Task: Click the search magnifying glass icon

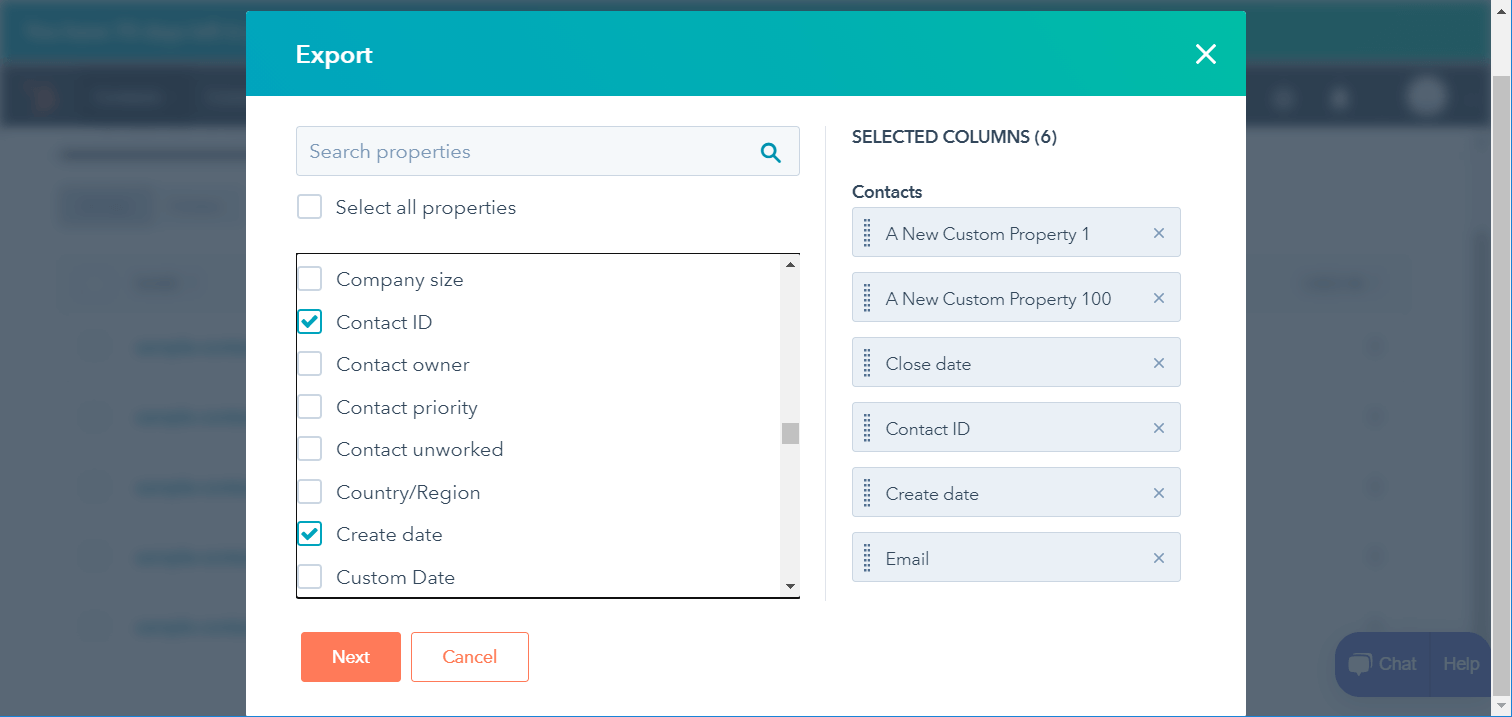Action: click(770, 151)
